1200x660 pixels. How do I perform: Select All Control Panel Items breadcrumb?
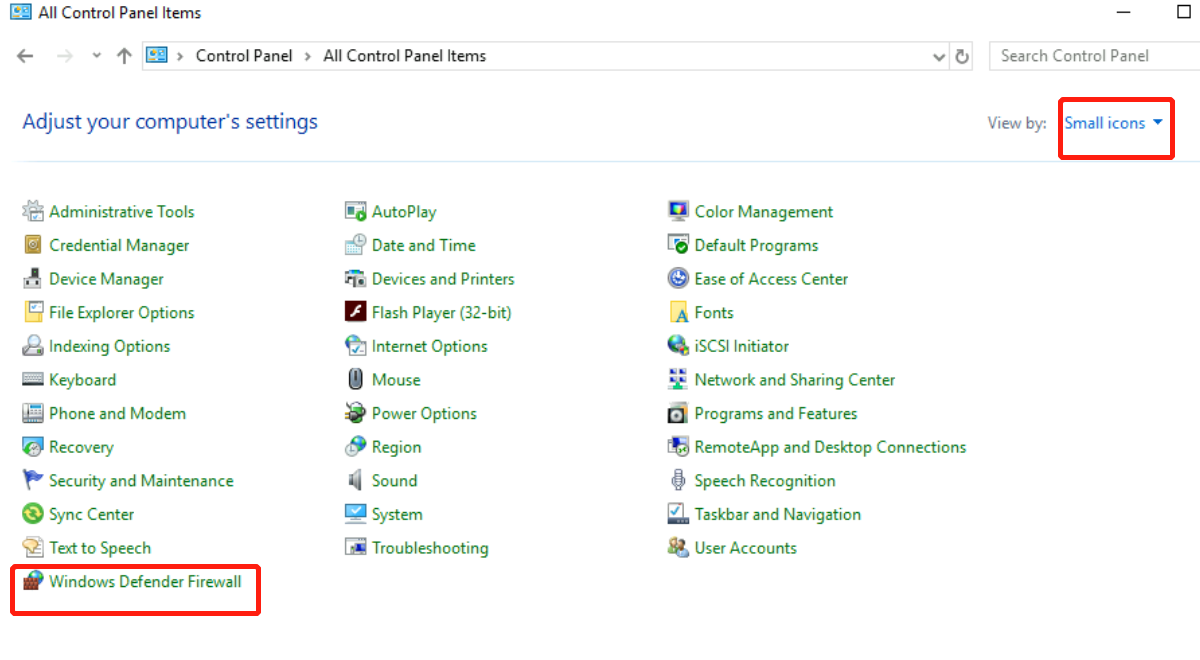404,56
